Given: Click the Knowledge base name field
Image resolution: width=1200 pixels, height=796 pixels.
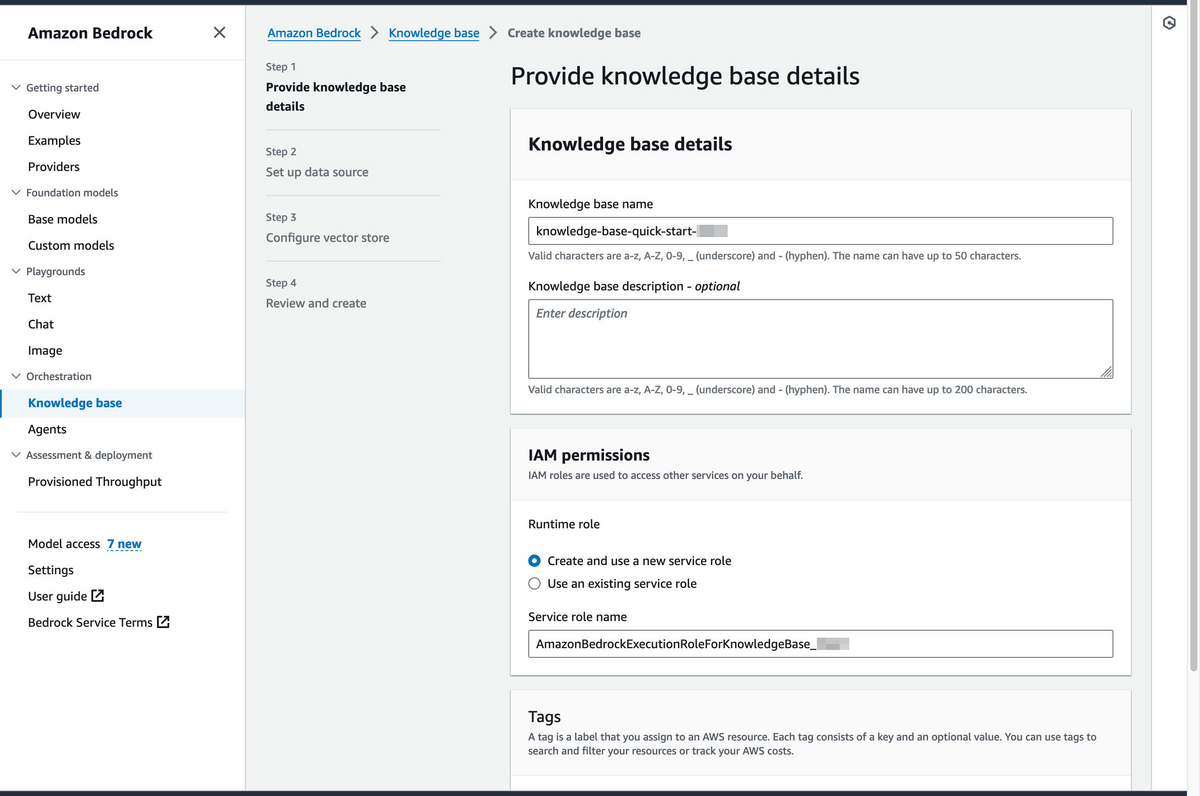Looking at the screenshot, I should coord(820,231).
